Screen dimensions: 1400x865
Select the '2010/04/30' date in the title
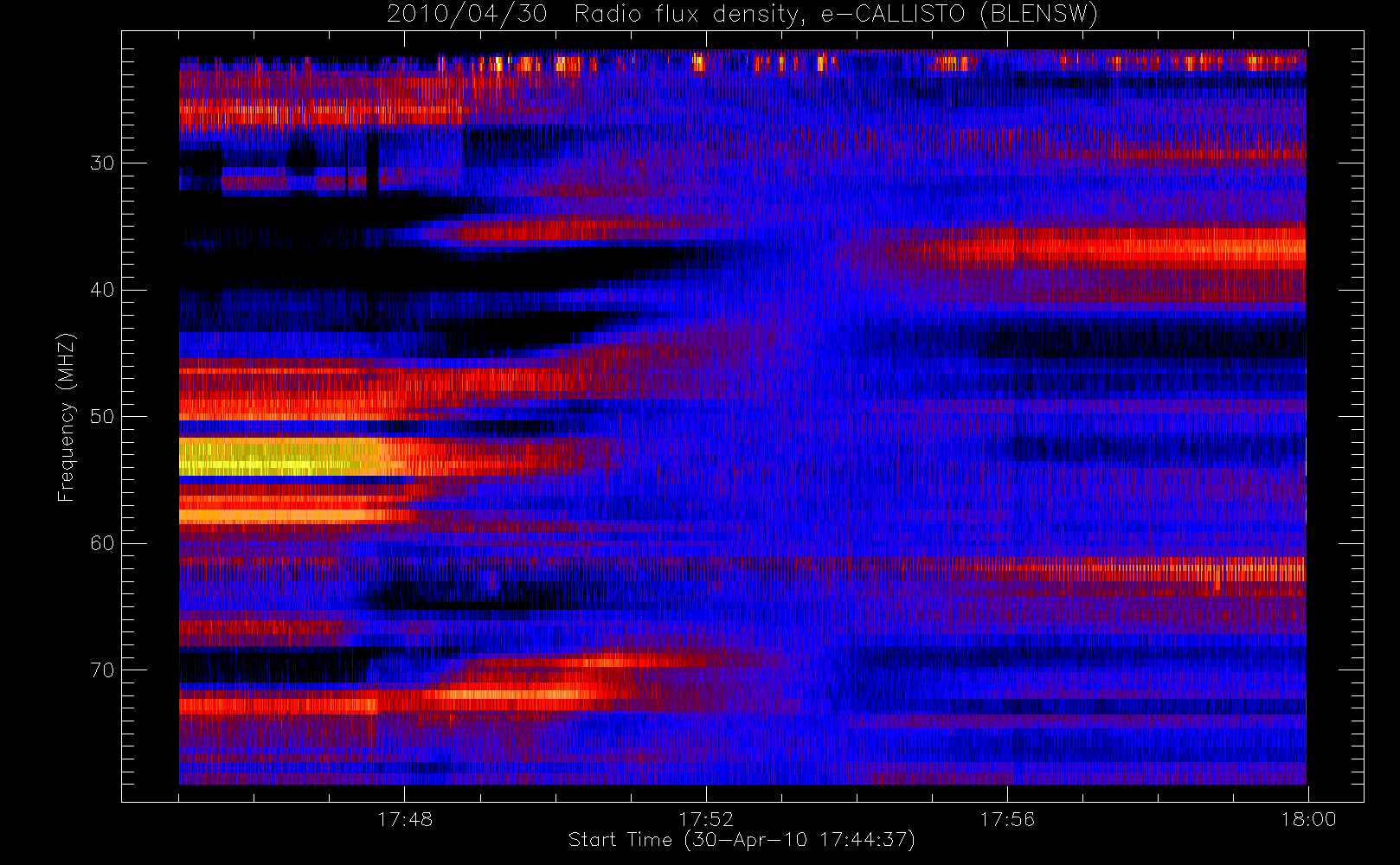(467, 15)
